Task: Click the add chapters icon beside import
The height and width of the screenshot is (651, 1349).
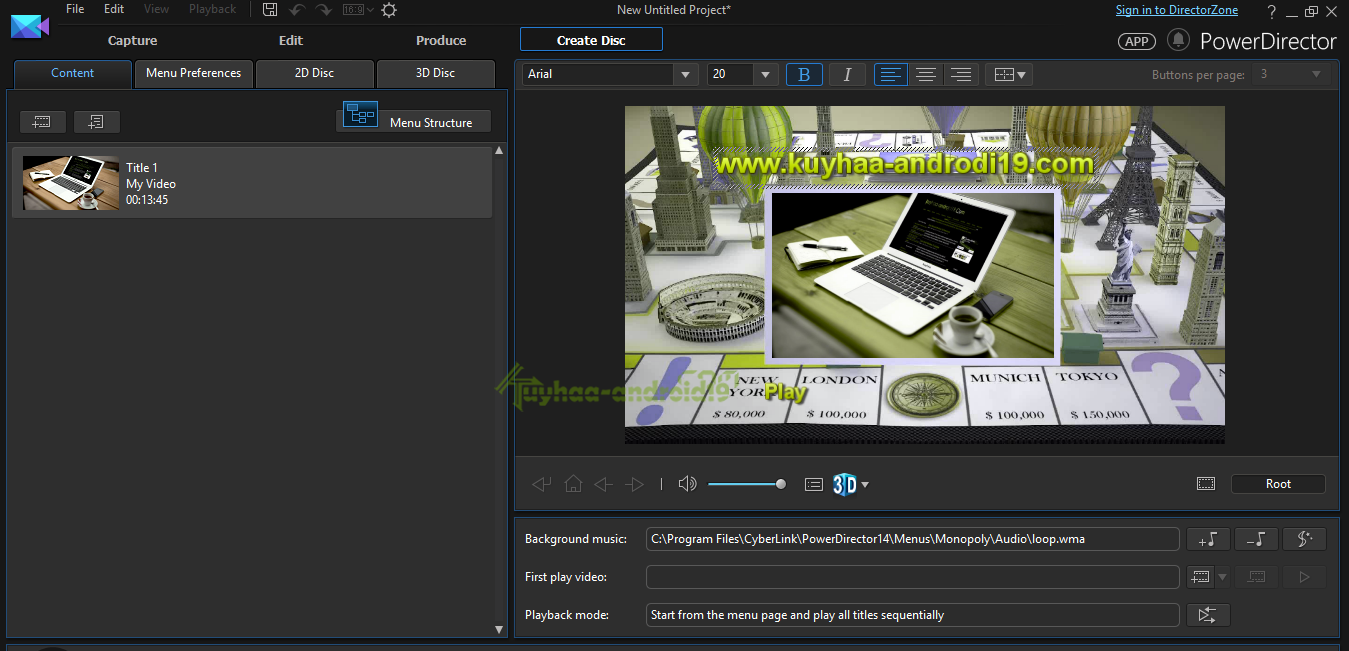Action: click(97, 122)
